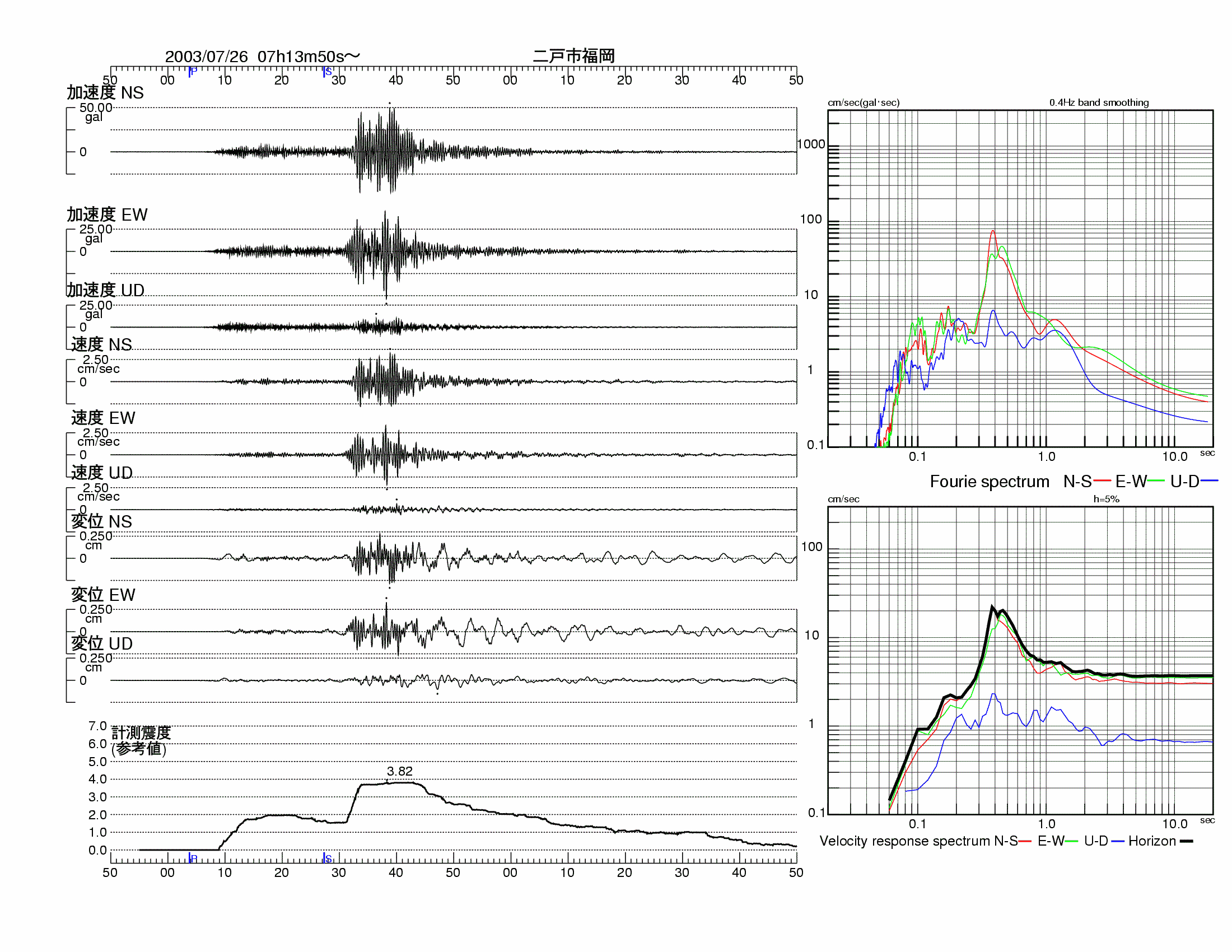Click the 加速度 NS label

pos(105,92)
